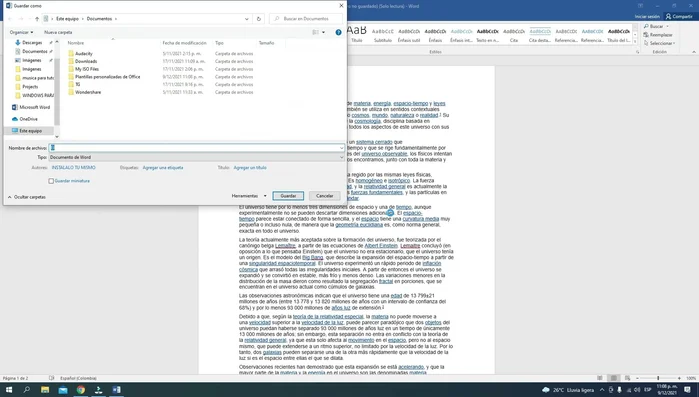Open the Herramientas dropdown
699x397 pixels.
tap(249, 196)
